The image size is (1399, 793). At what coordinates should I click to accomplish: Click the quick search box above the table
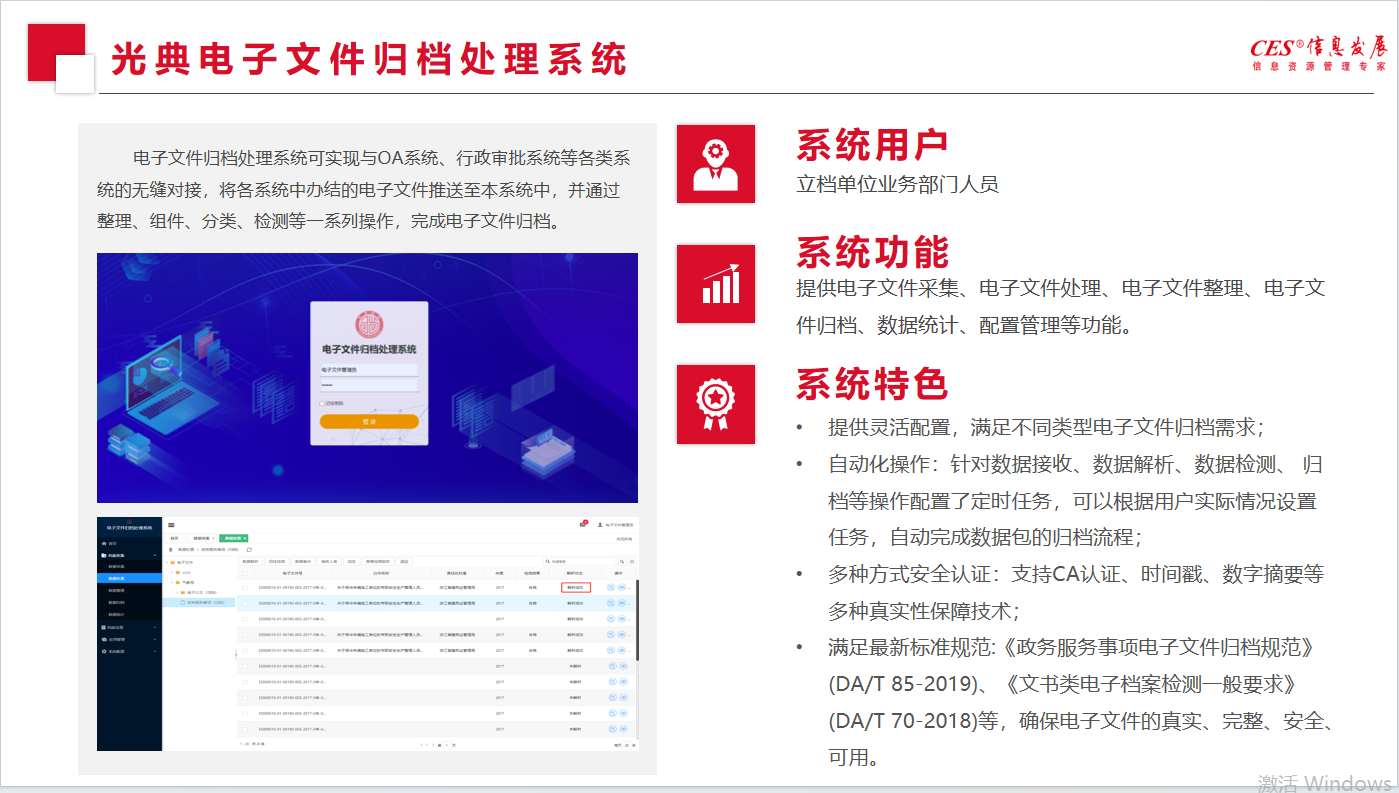(x=580, y=562)
